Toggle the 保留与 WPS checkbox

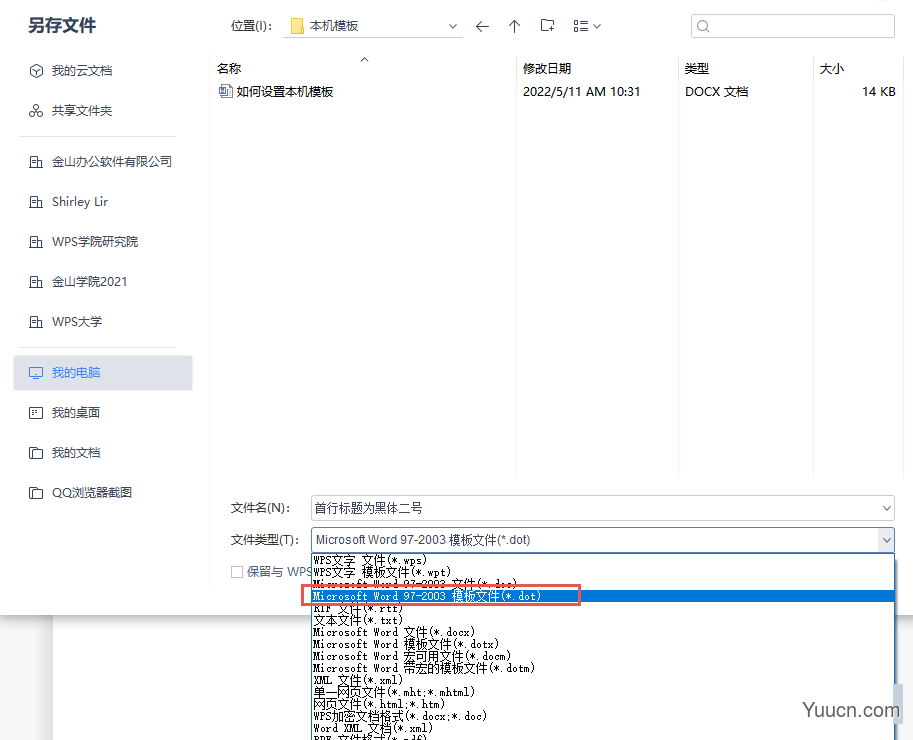(x=237, y=572)
